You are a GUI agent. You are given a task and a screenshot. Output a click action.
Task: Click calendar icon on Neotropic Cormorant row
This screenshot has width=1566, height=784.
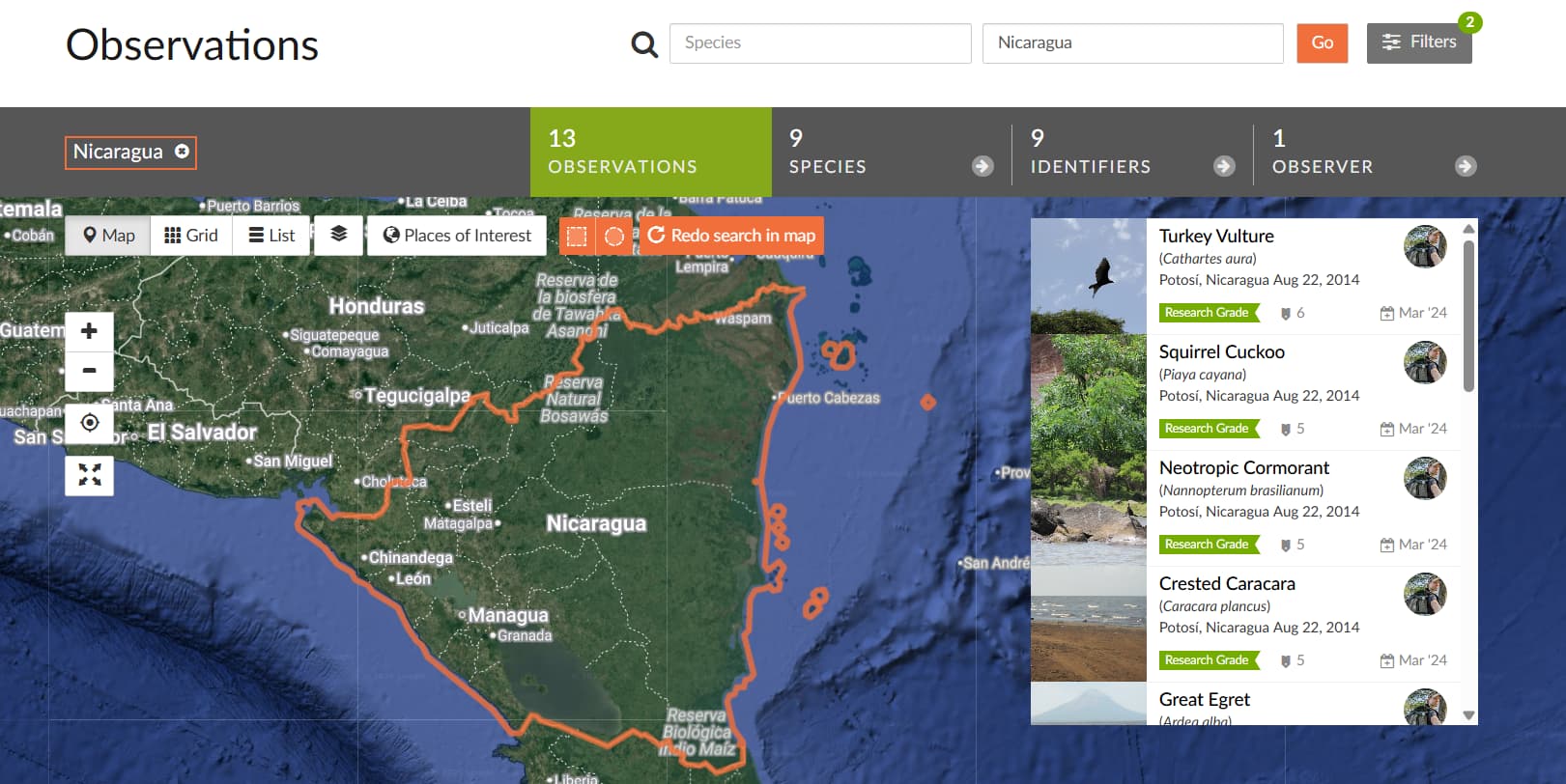1387,545
